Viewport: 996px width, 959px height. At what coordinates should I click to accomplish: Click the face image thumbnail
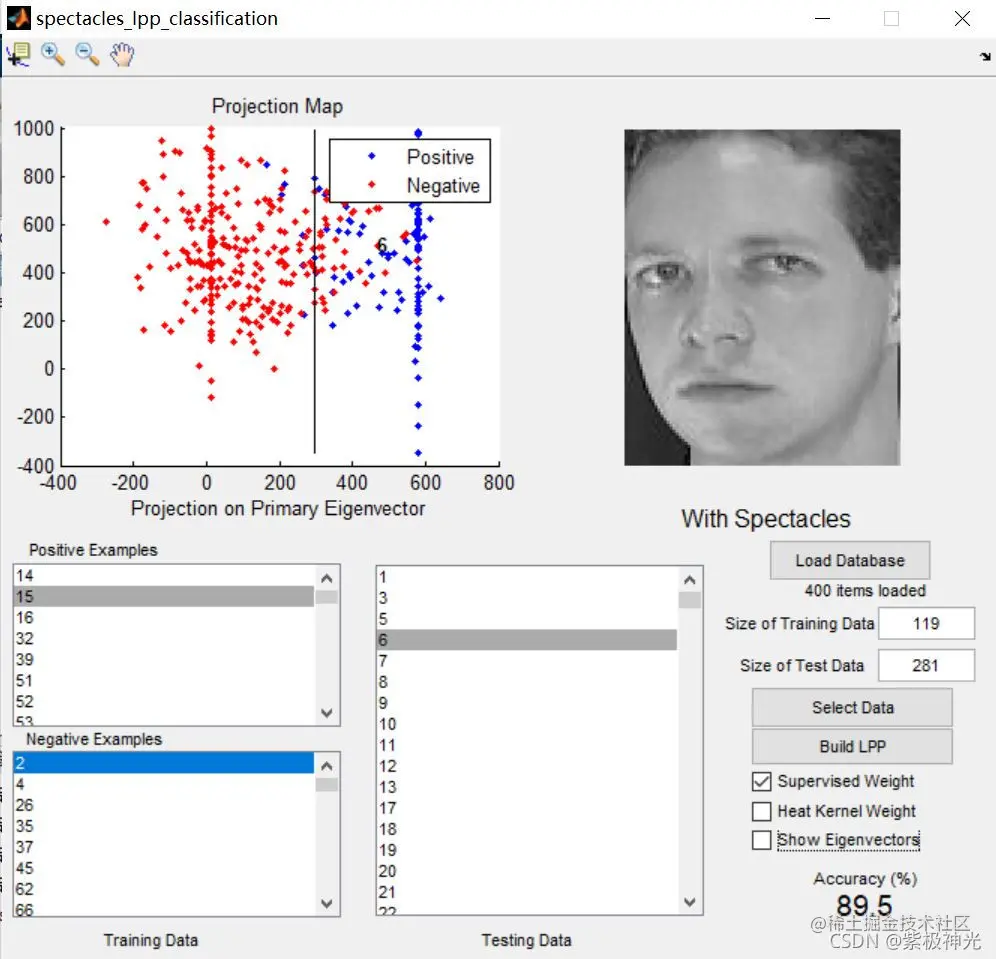tap(762, 297)
